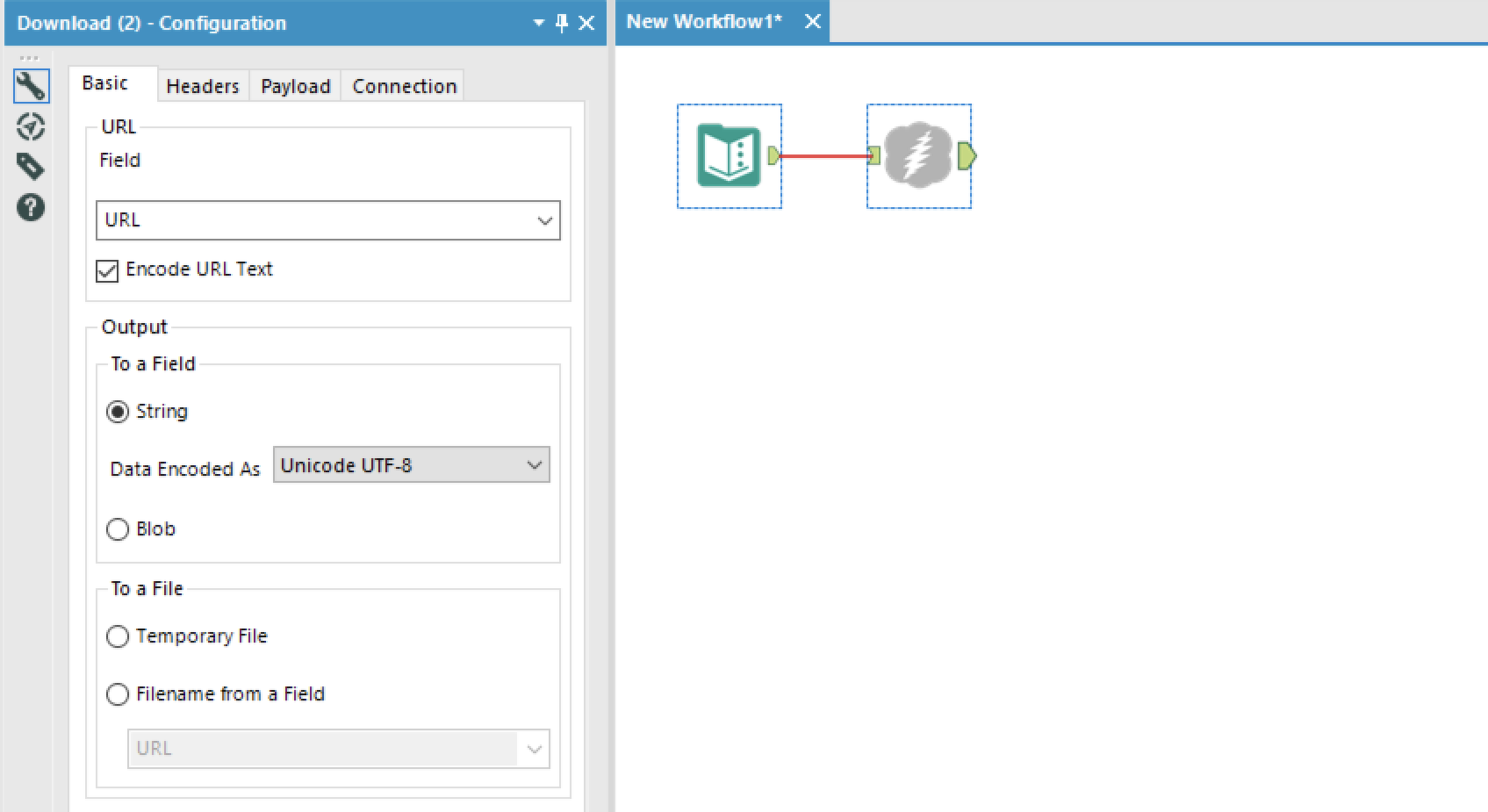Select the Blob output option
The width and height of the screenshot is (1488, 812).
pyautogui.click(x=118, y=529)
